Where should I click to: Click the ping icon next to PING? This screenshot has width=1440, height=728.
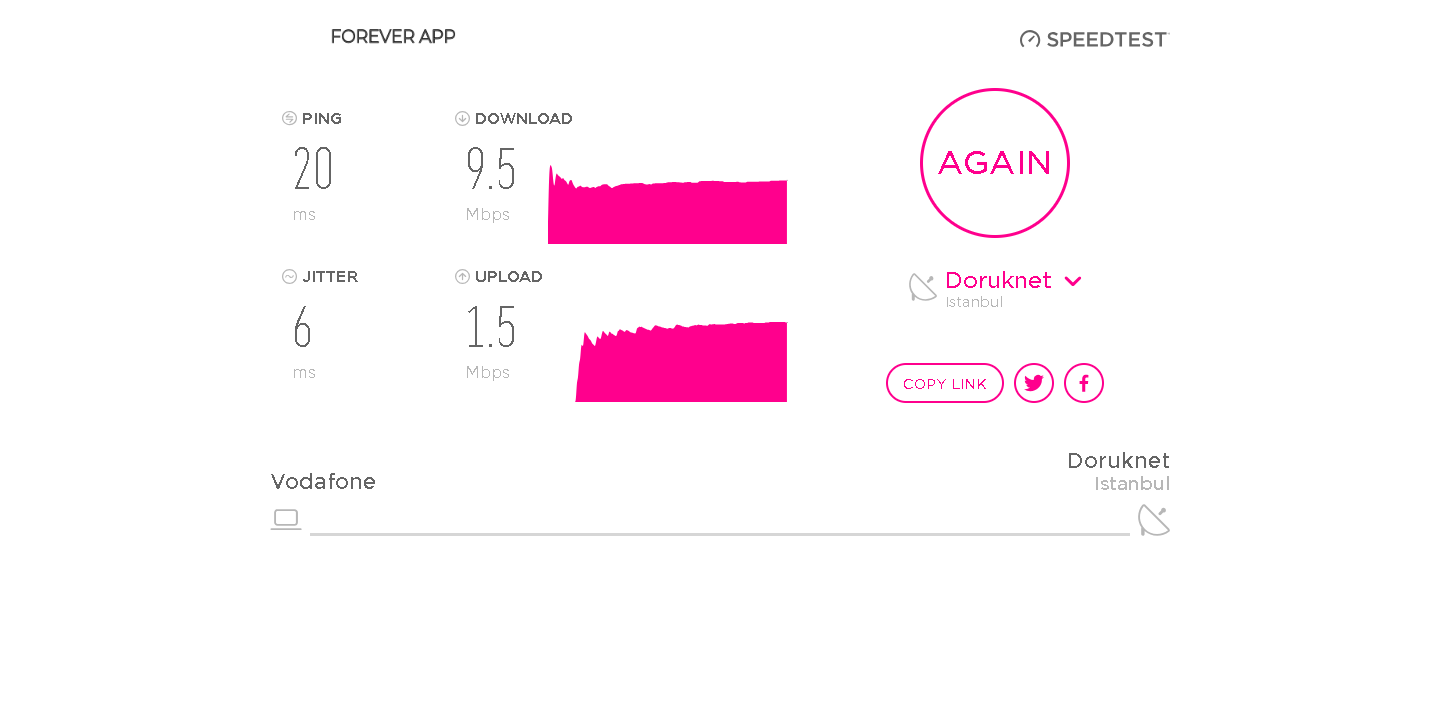[289, 118]
